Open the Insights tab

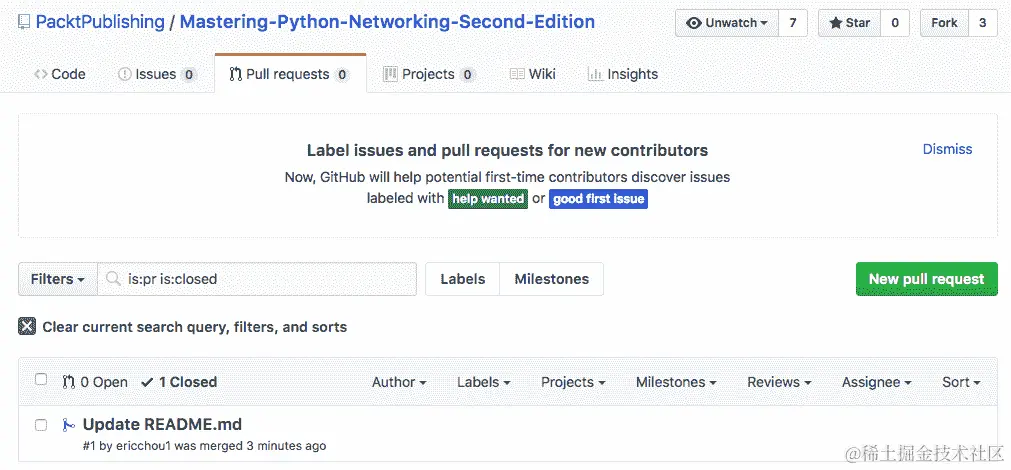[622, 74]
